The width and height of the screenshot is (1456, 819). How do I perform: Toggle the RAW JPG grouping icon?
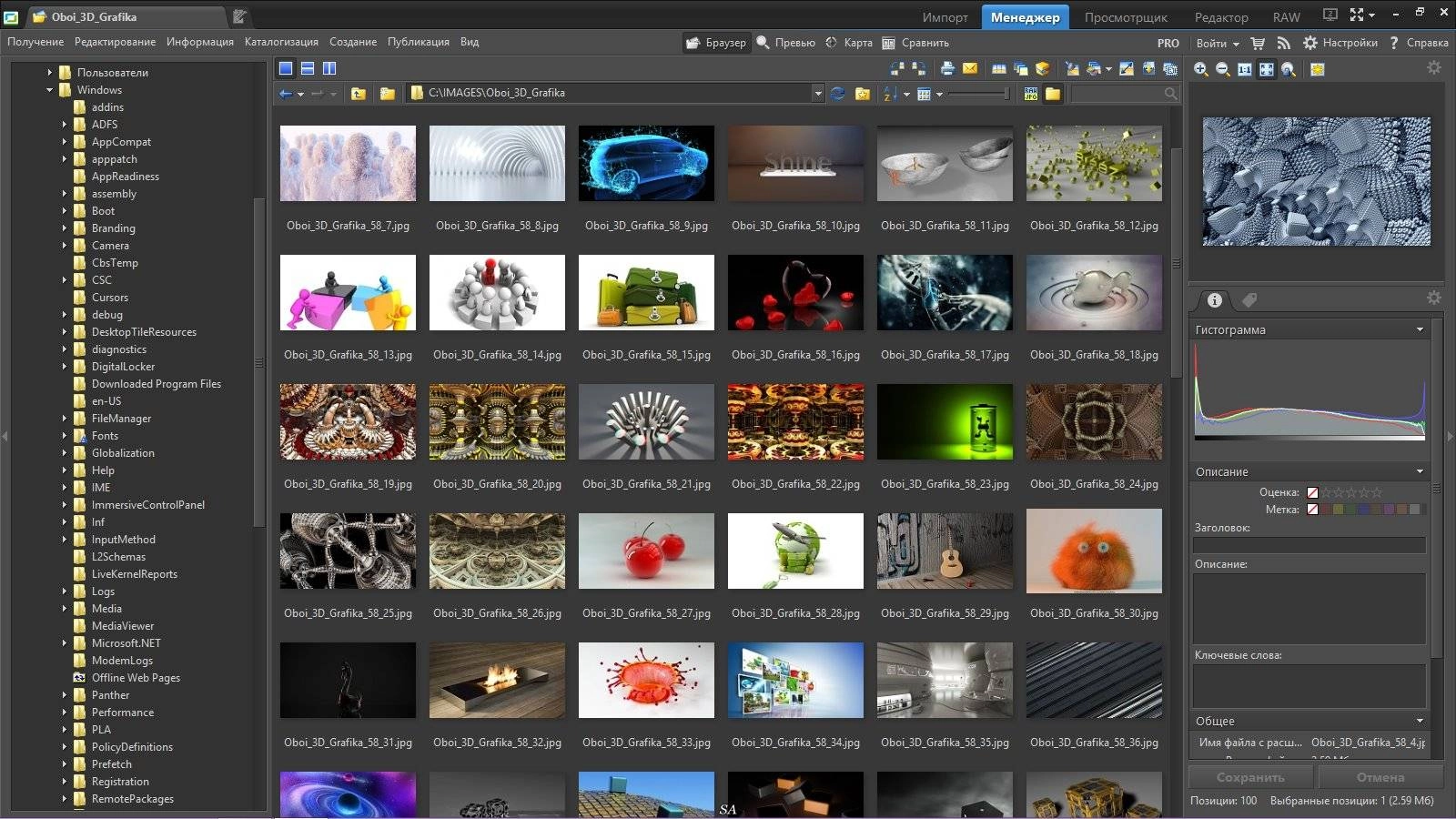[x=1031, y=93]
